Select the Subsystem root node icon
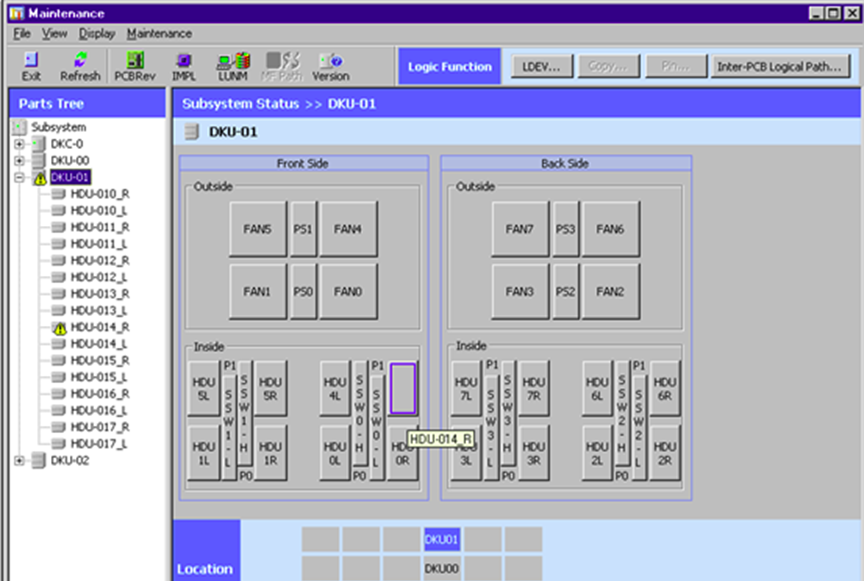Viewport: 864px width, 581px height. pyautogui.click(x=19, y=127)
